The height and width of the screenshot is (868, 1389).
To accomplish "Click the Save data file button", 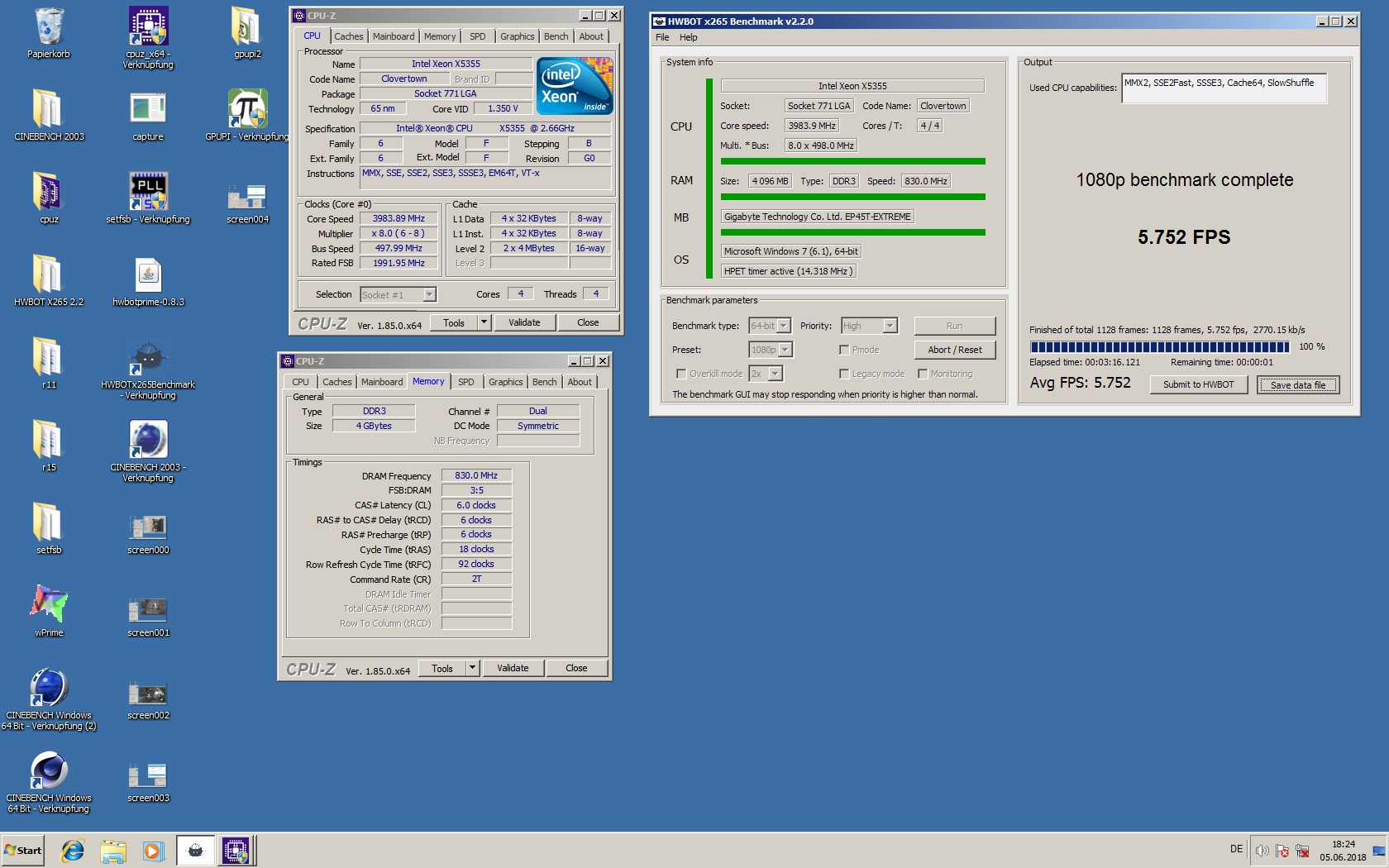I will pos(1298,384).
